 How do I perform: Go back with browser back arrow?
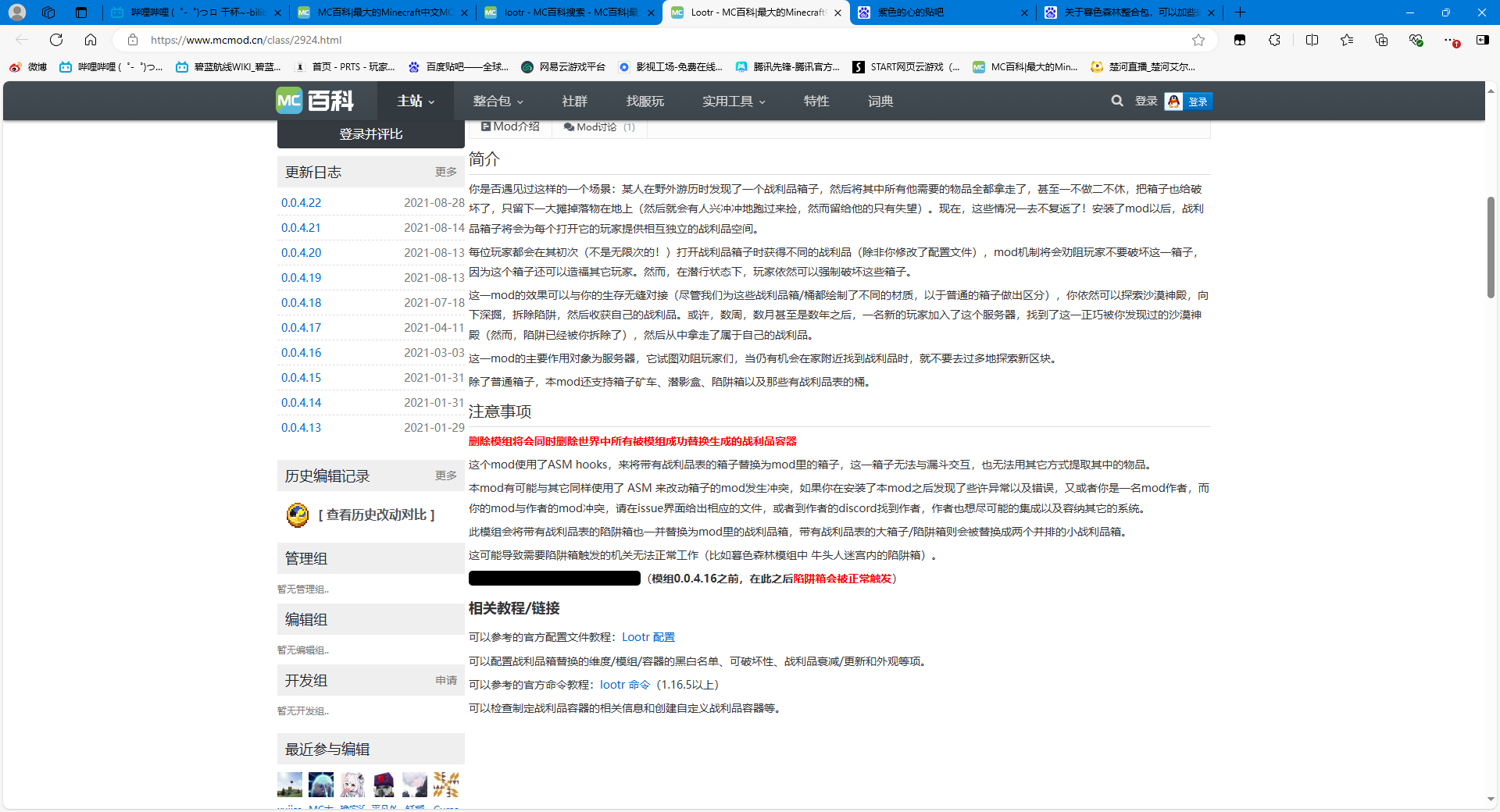click(22, 40)
